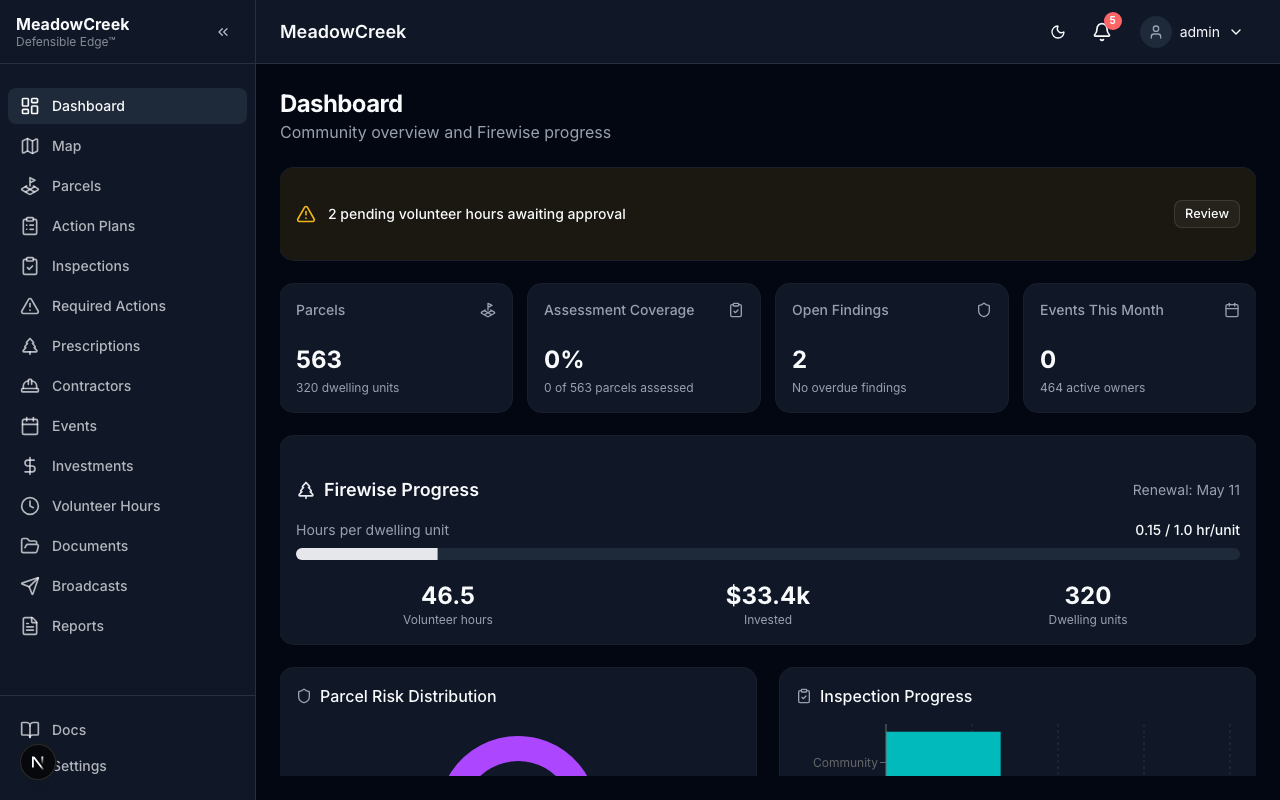
Task: Click the hours per dwelling unit progress bar
Action: [x=768, y=554]
